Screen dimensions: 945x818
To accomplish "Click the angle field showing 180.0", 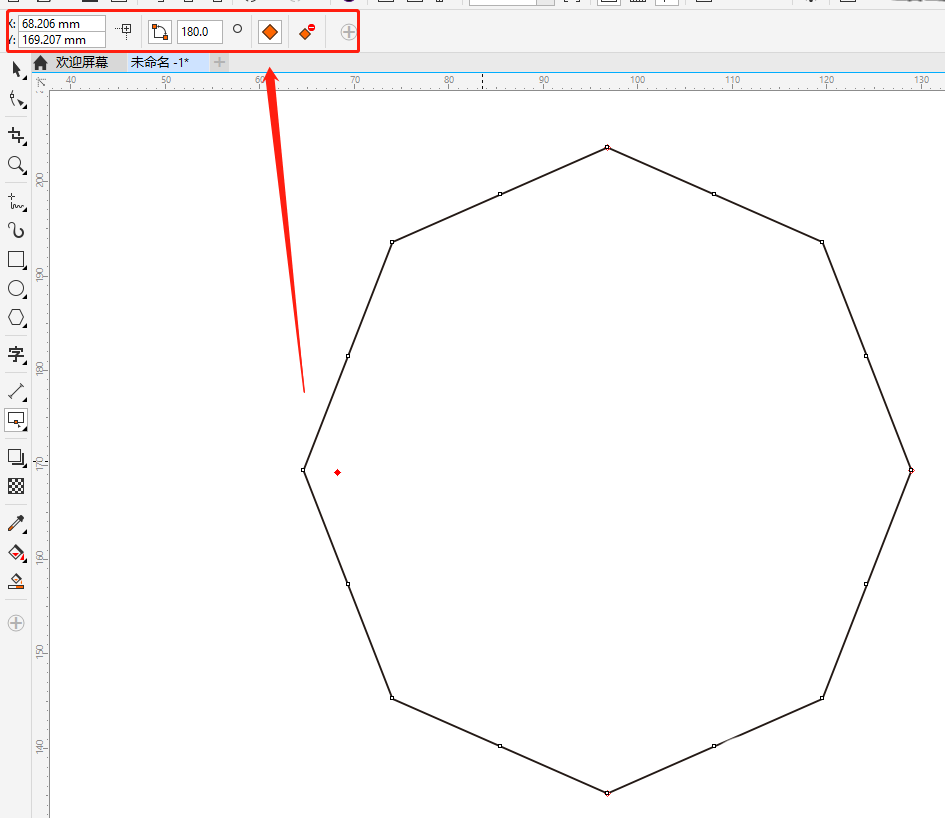I will (x=199, y=32).
